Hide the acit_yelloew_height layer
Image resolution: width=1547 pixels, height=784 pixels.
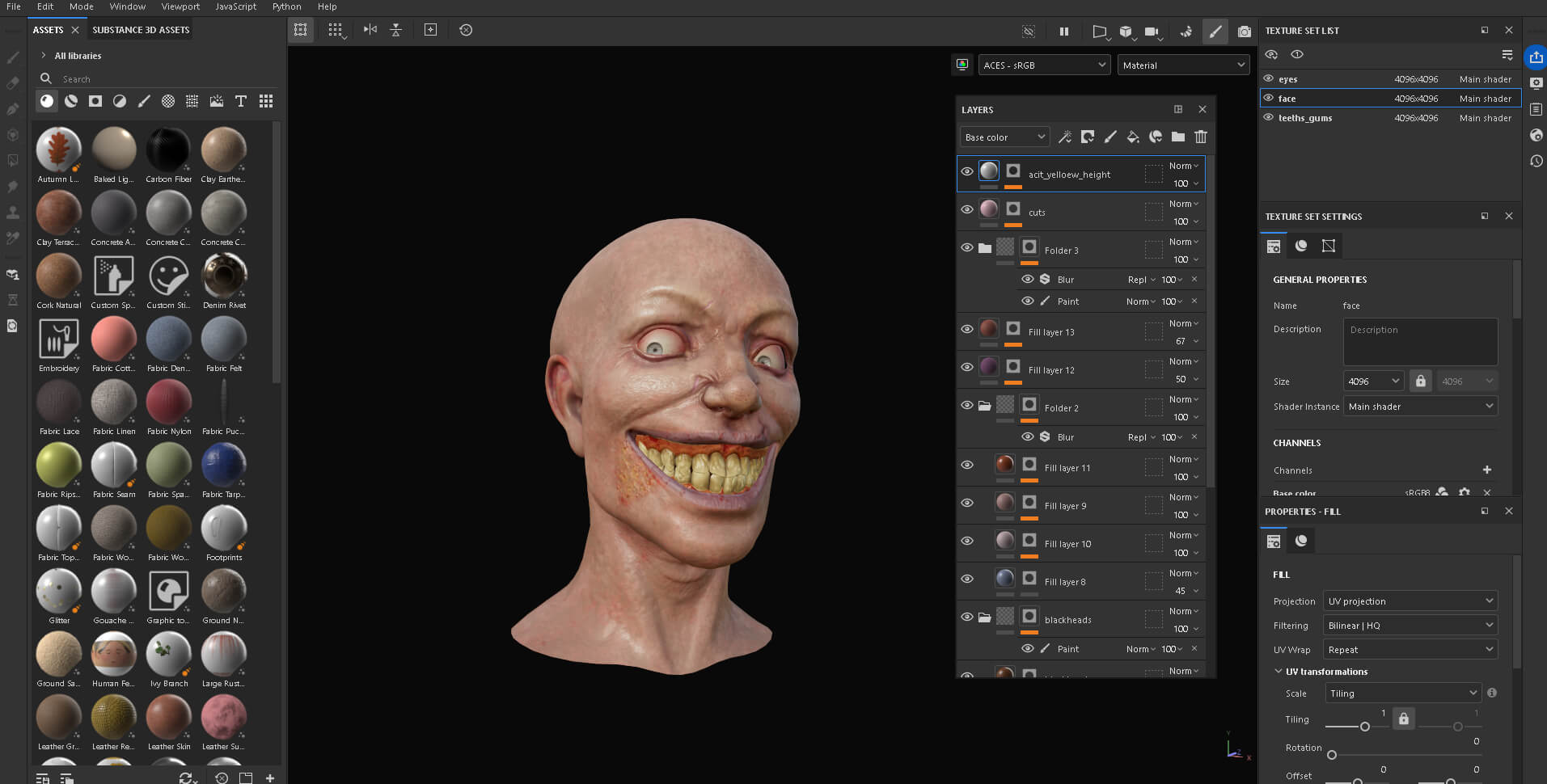967,171
